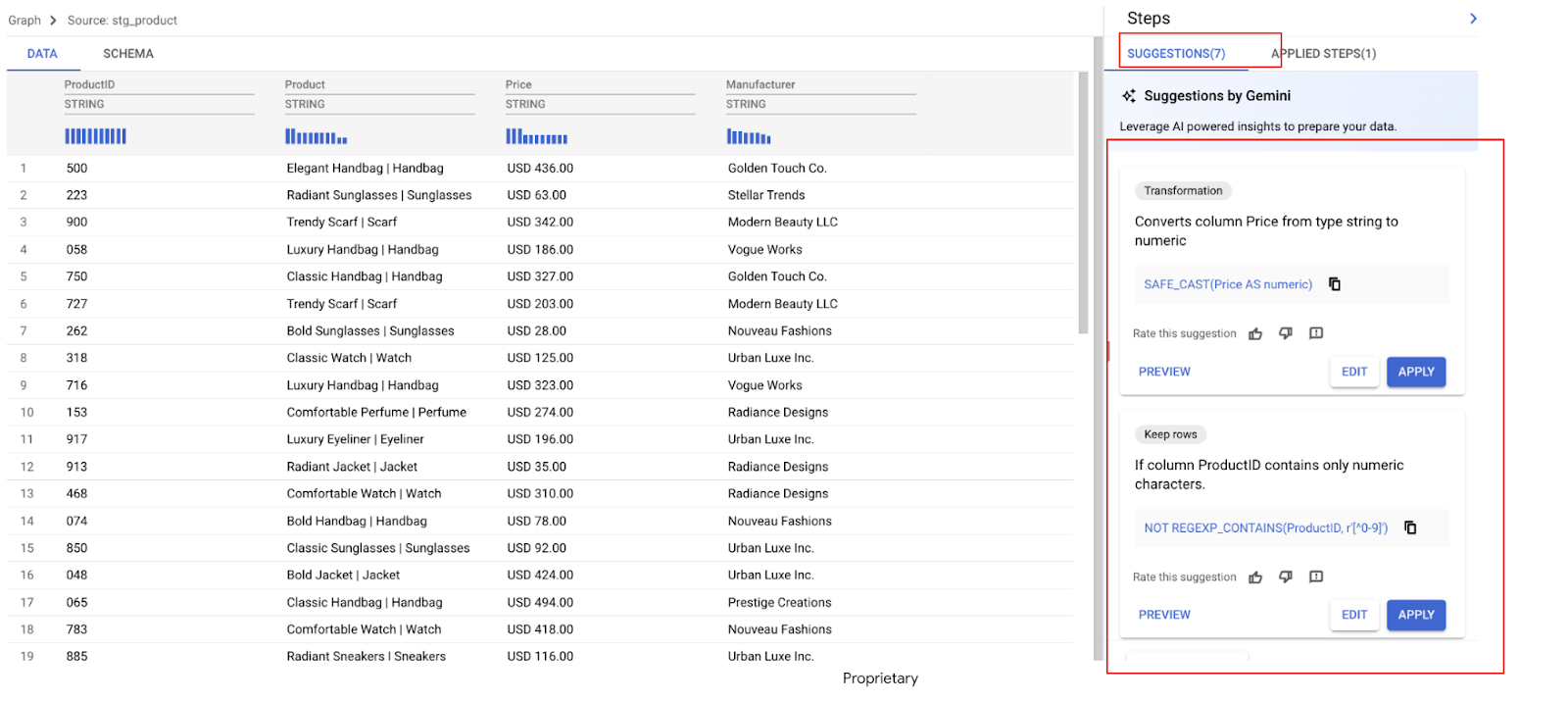
Task: Collapse the Steps panel with chevron
Action: tap(1472, 19)
